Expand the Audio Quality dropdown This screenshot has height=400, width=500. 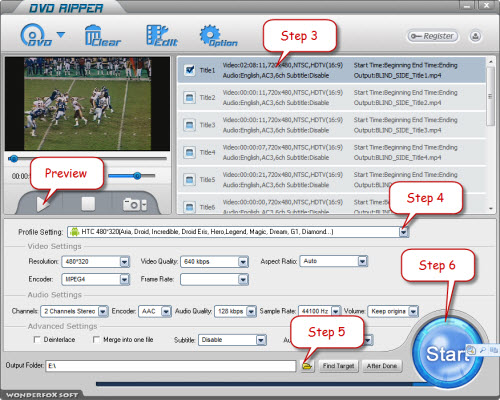pos(251,311)
